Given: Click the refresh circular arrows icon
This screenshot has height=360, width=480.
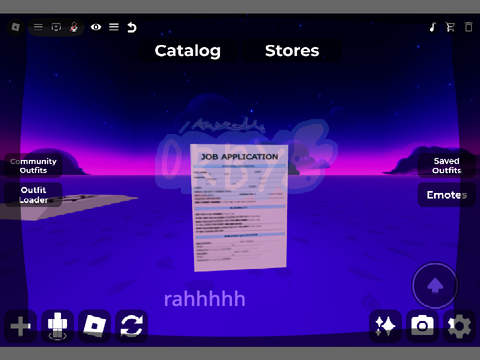Looking at the screenshot, I should pyautogui.click(x=132, y=326).
